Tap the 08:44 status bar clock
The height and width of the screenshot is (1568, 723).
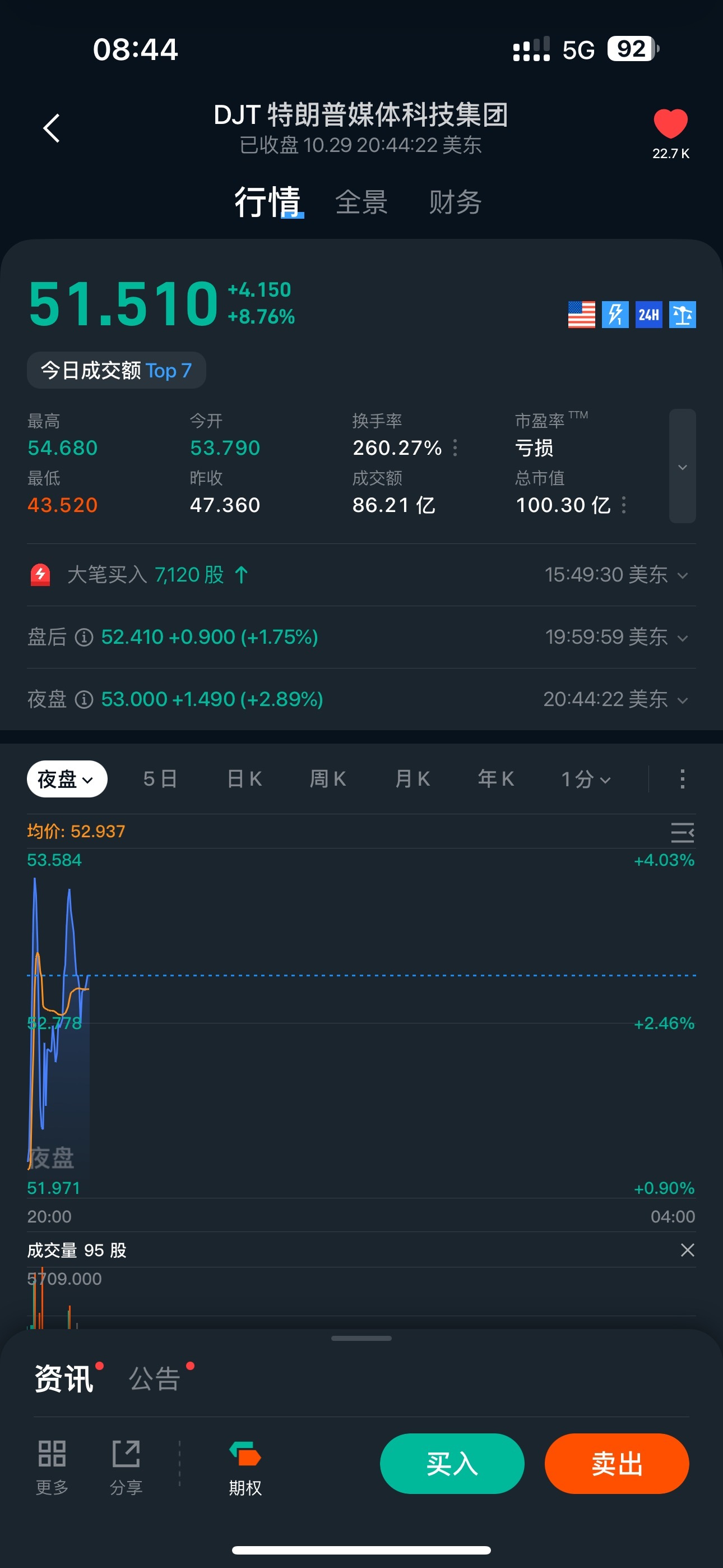pyautogui.click(x=135, y=49)
